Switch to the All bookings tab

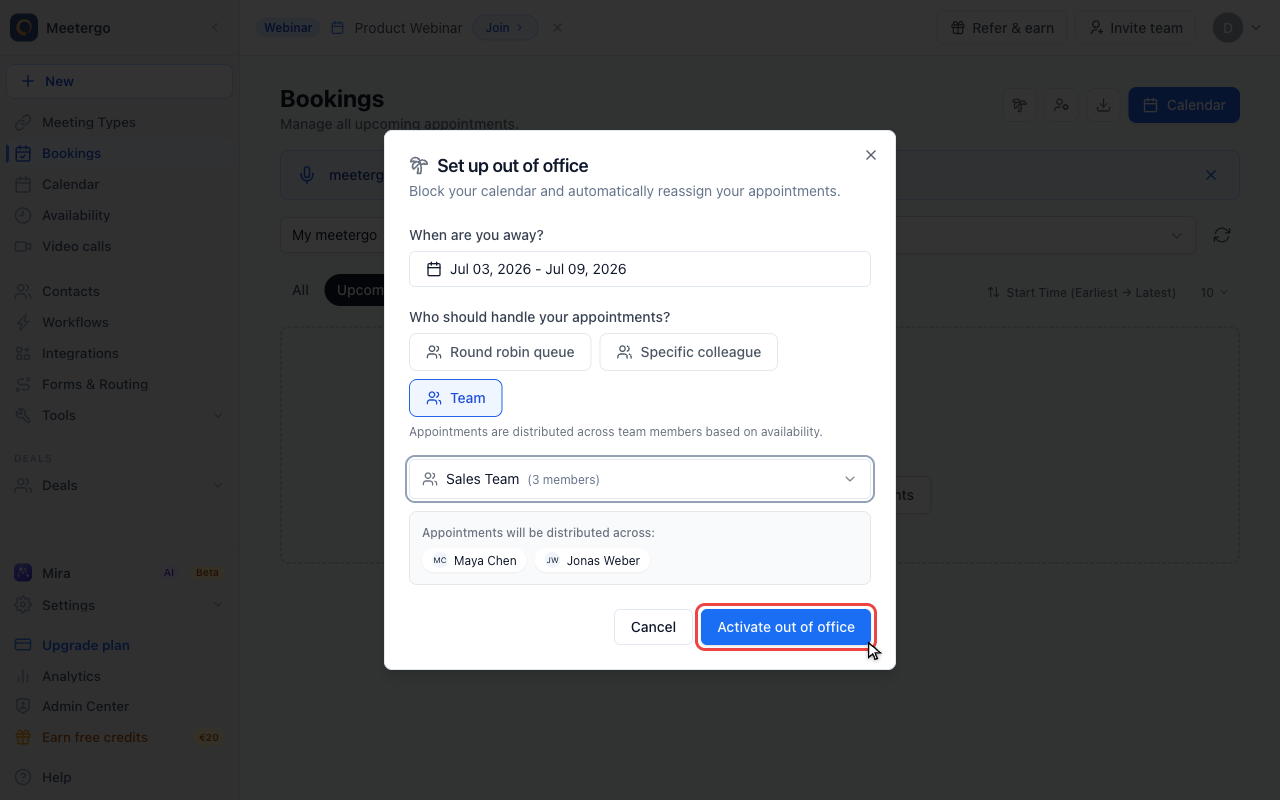click(x=300, y=290)
